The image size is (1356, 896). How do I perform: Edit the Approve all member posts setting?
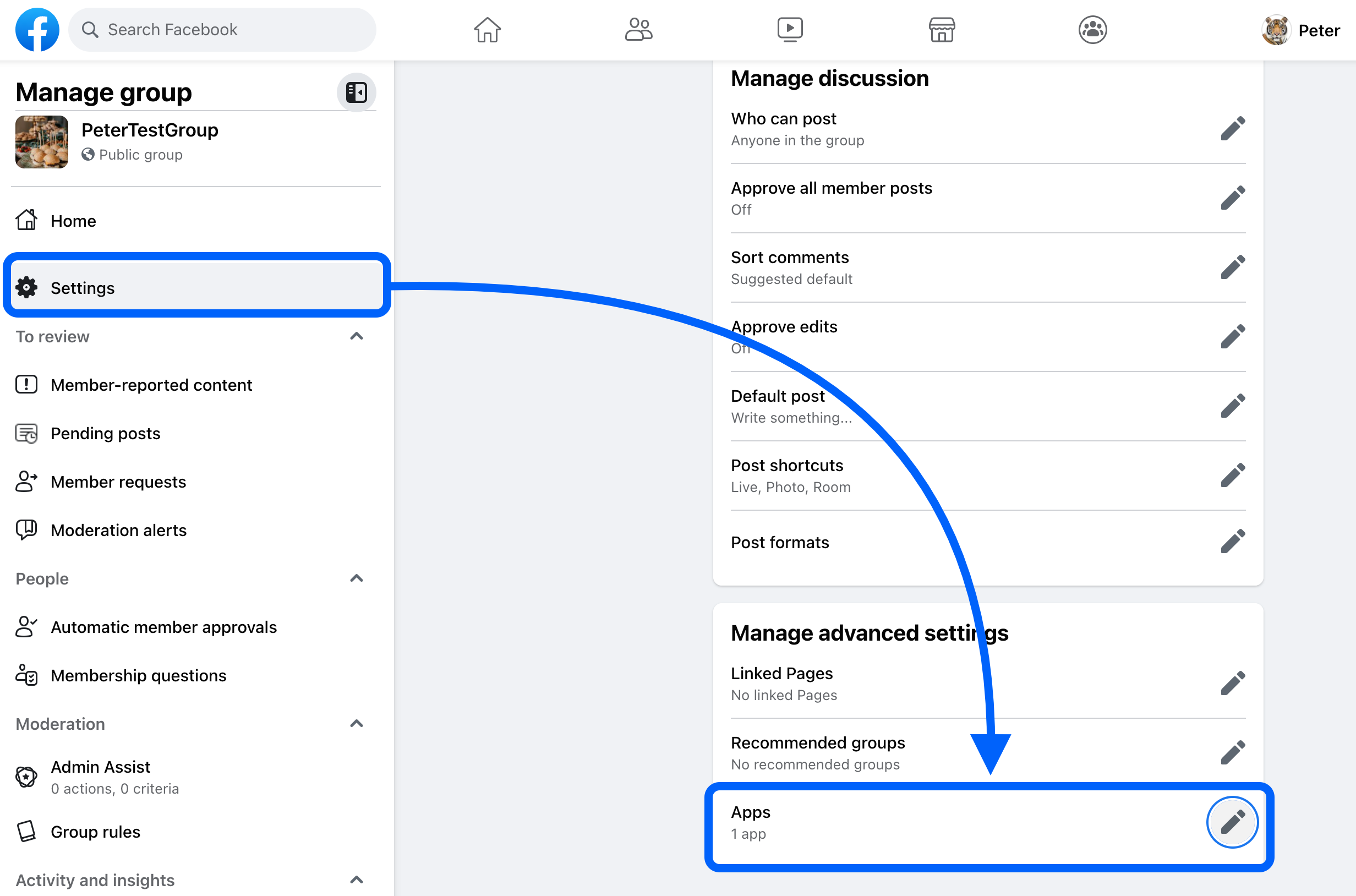tap(1233, 198)
